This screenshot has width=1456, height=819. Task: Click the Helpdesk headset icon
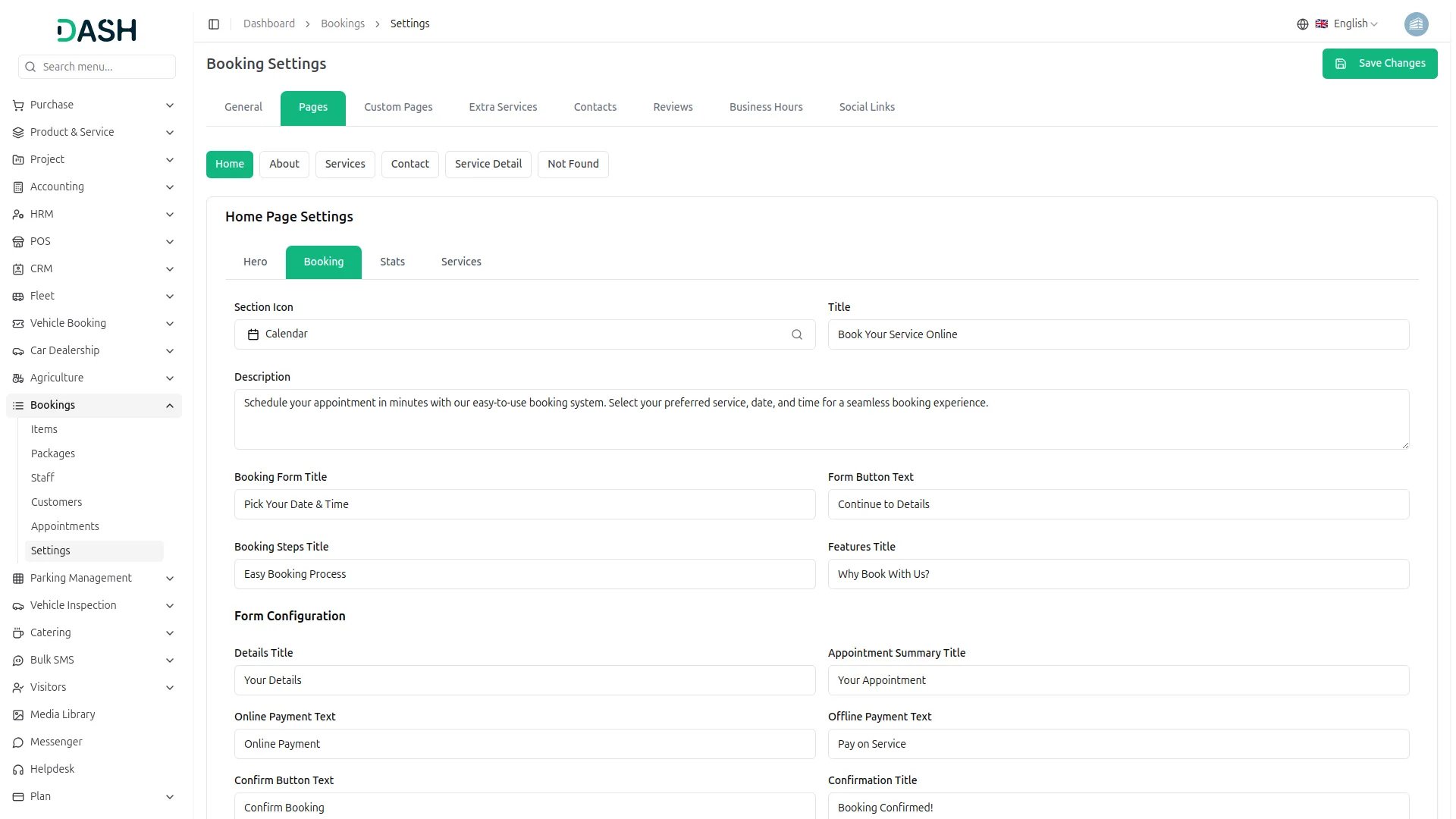click(x=18, y=770)
